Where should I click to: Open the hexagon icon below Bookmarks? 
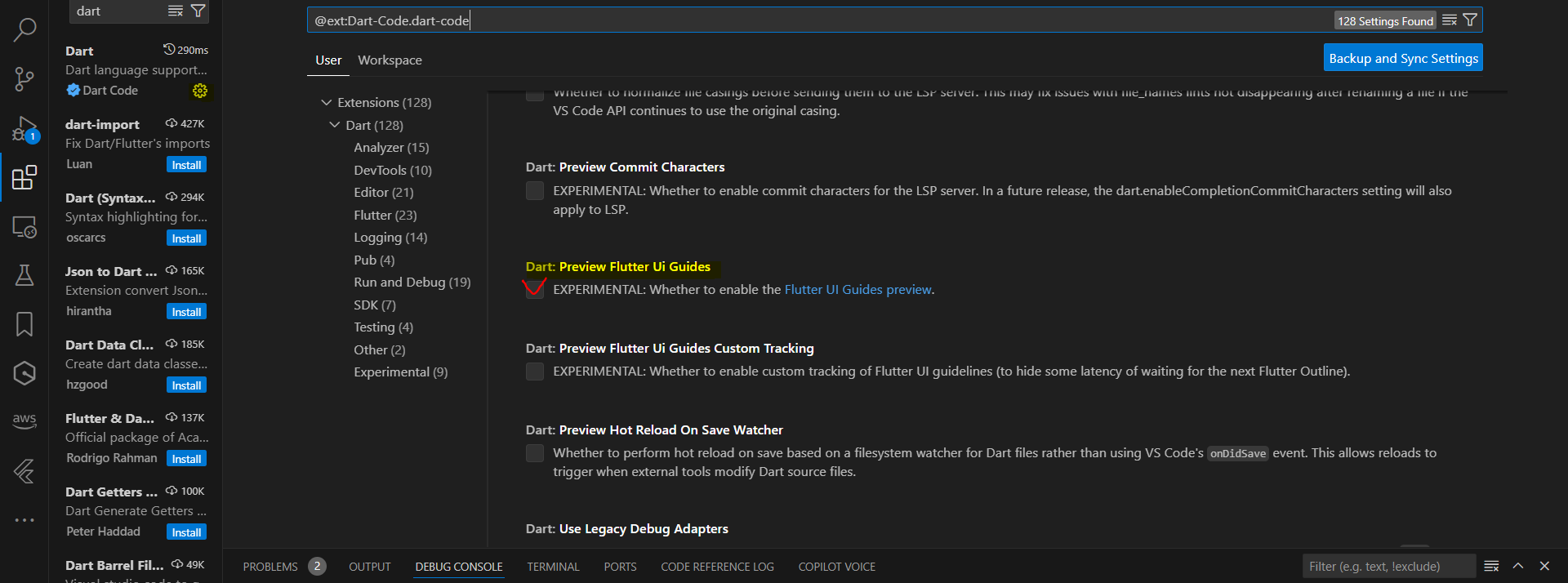[x=24, y=373]
